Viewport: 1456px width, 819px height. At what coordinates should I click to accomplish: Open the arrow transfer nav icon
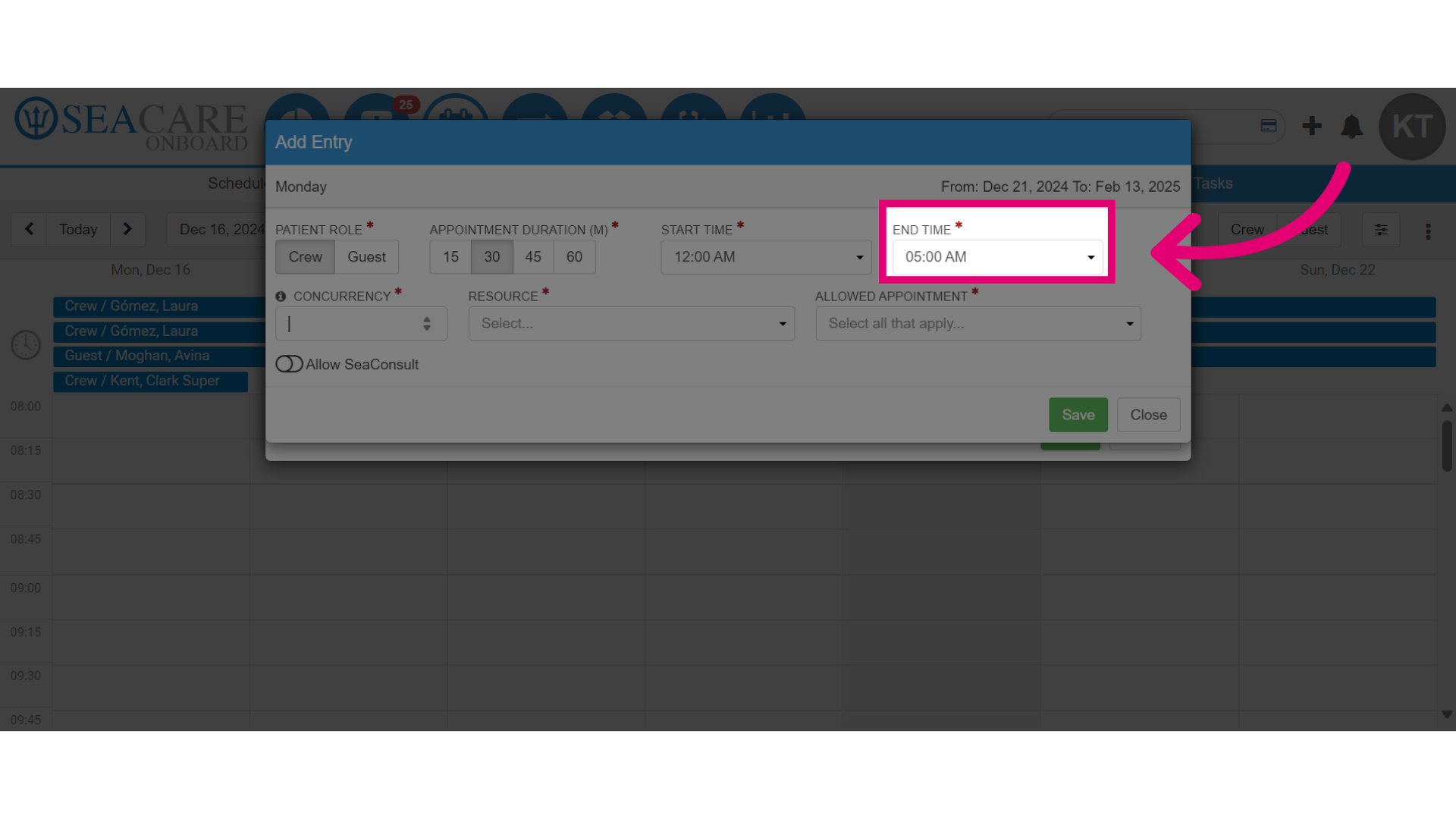click(535, 108)
